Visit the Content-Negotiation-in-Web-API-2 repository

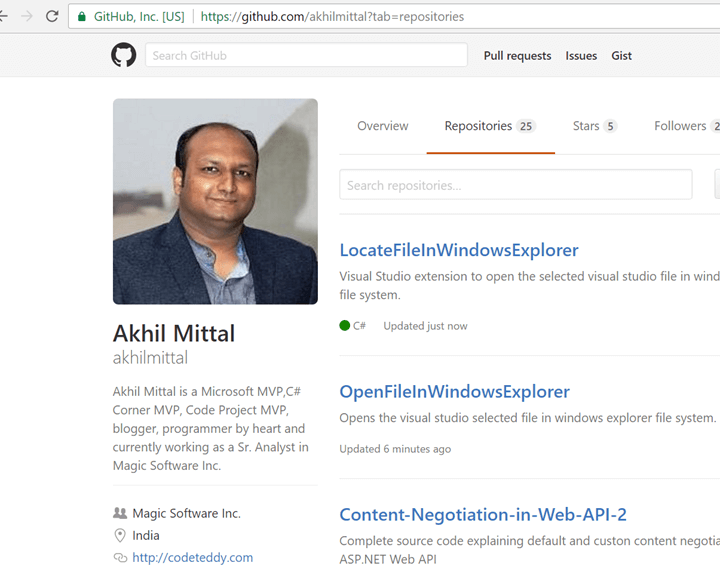(x=483, y=515)
